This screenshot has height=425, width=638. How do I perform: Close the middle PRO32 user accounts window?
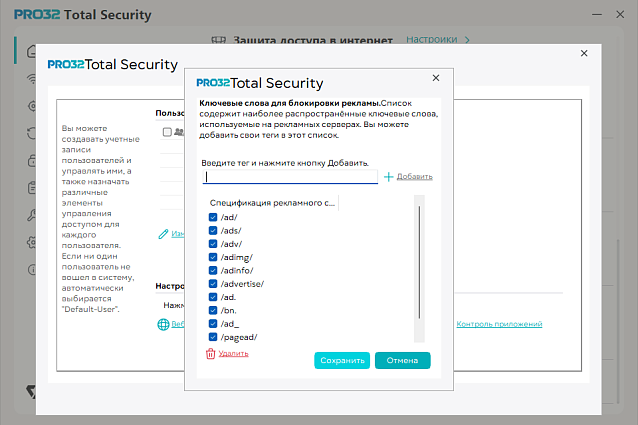(x=584, y=53)
